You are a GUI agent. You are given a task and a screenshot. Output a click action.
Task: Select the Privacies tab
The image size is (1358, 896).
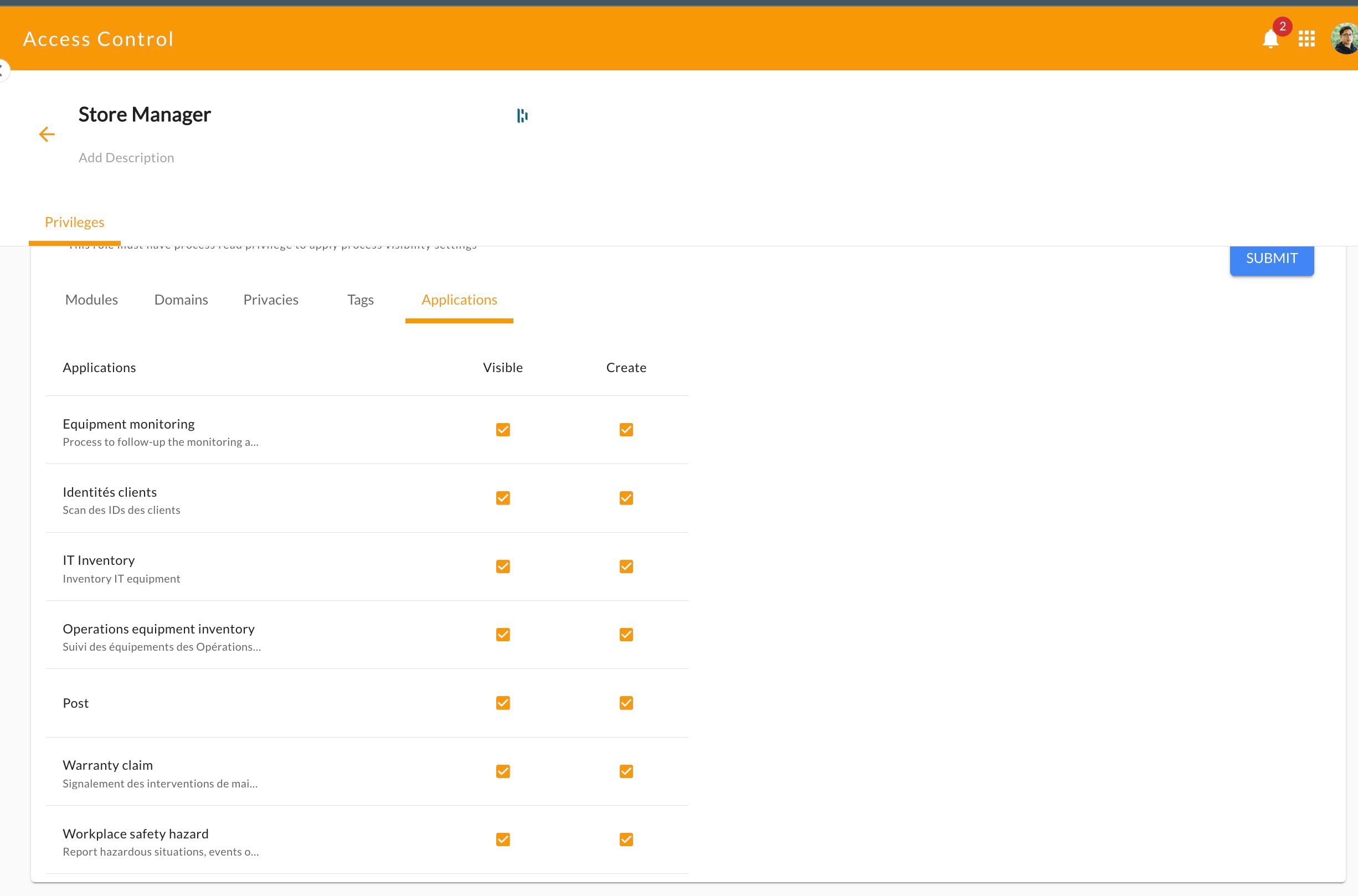tap(271, 300)
